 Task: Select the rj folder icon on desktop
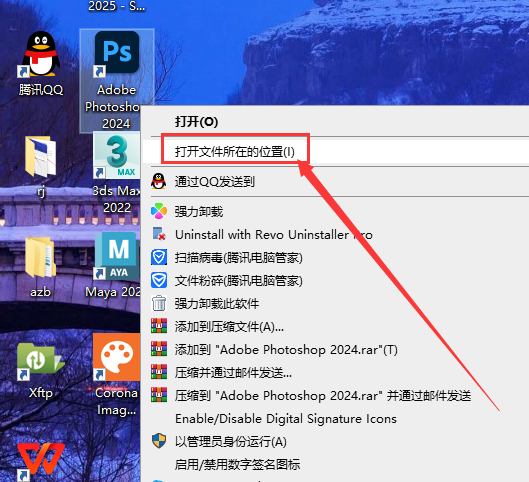[40, 157]
